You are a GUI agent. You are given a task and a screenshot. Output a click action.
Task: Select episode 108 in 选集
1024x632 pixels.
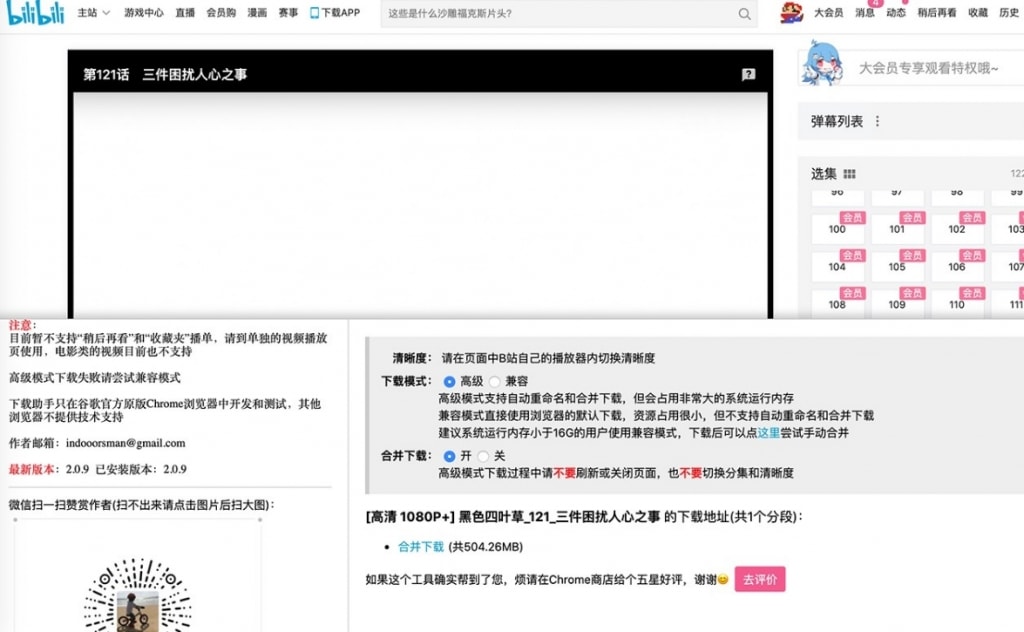837,304
